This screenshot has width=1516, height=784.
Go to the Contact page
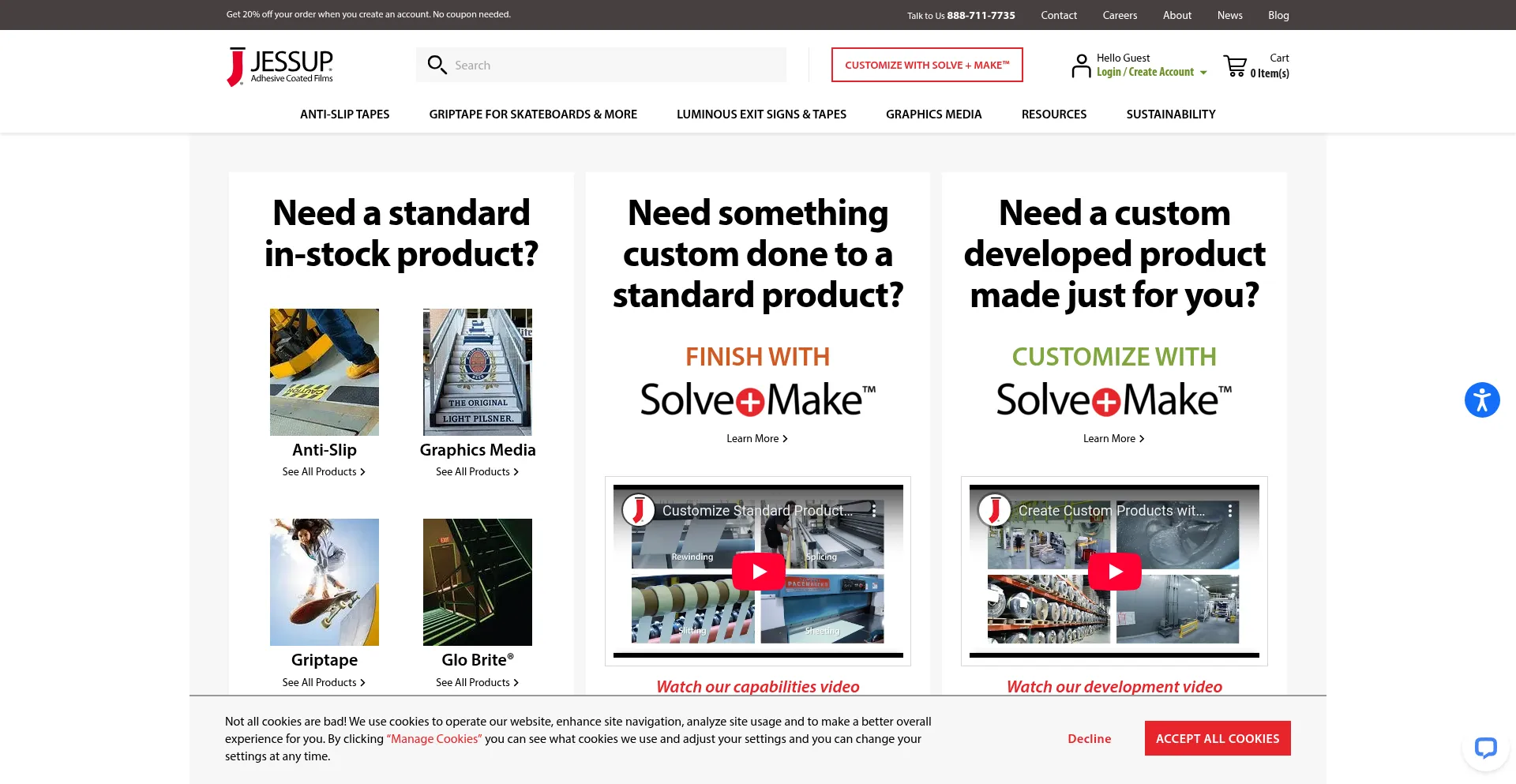point(1058,15)
